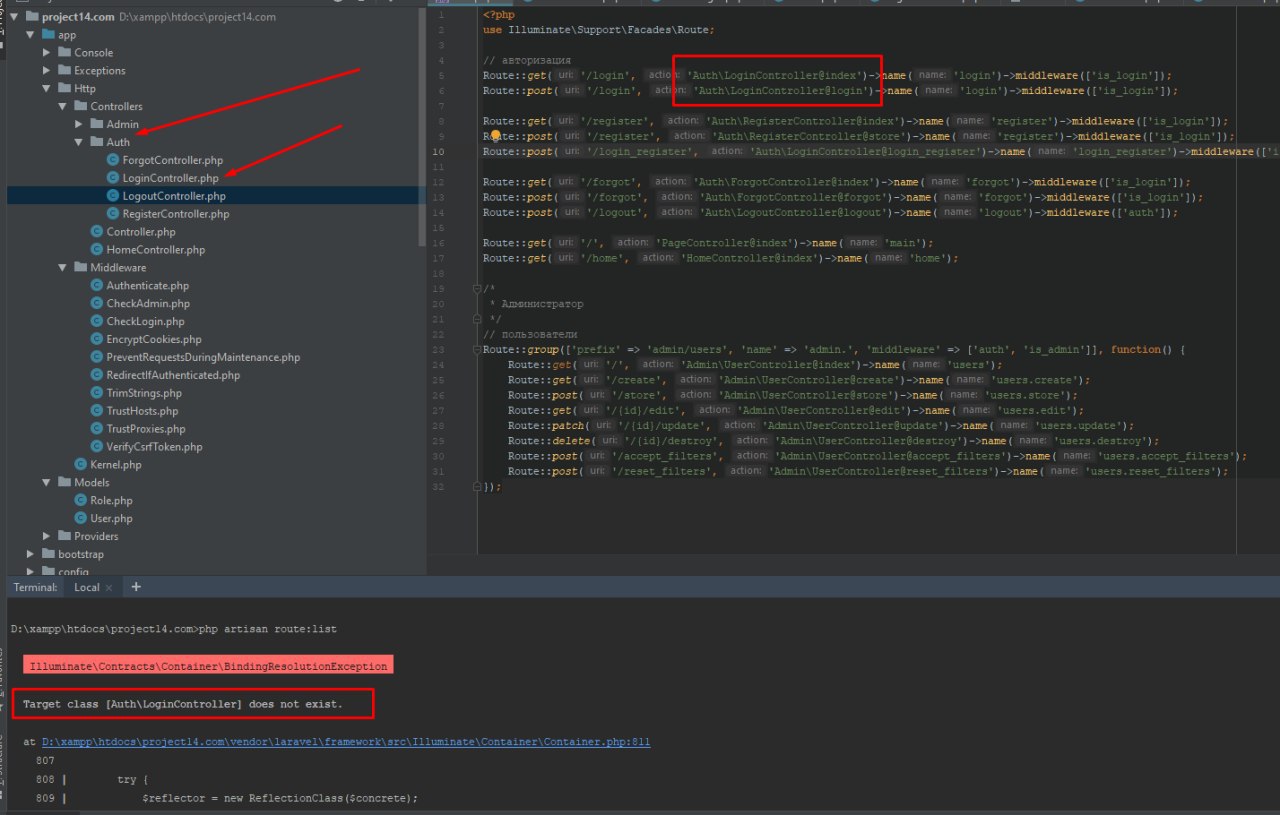Click the 'use Illuminate\Support\Facades\Route;' line
Image resolution: width=1280 pixels, height=815 pixels.
point(599,31)
